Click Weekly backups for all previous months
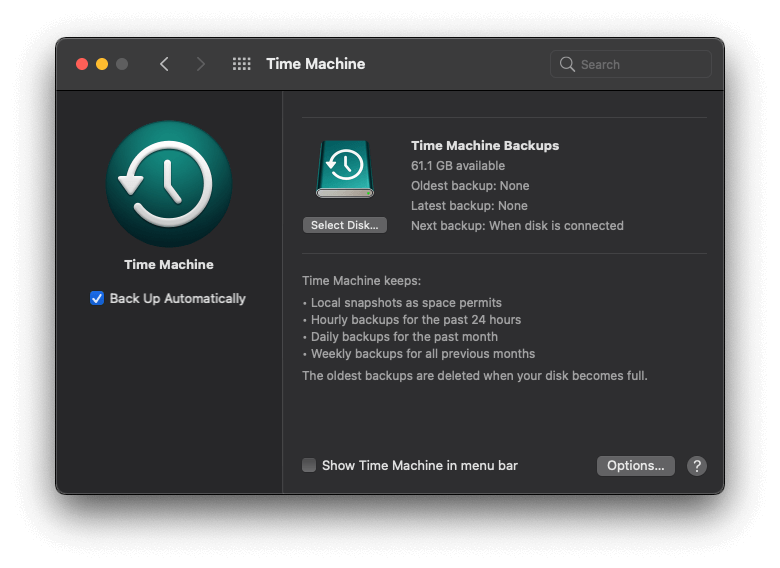 pos(423,353)
